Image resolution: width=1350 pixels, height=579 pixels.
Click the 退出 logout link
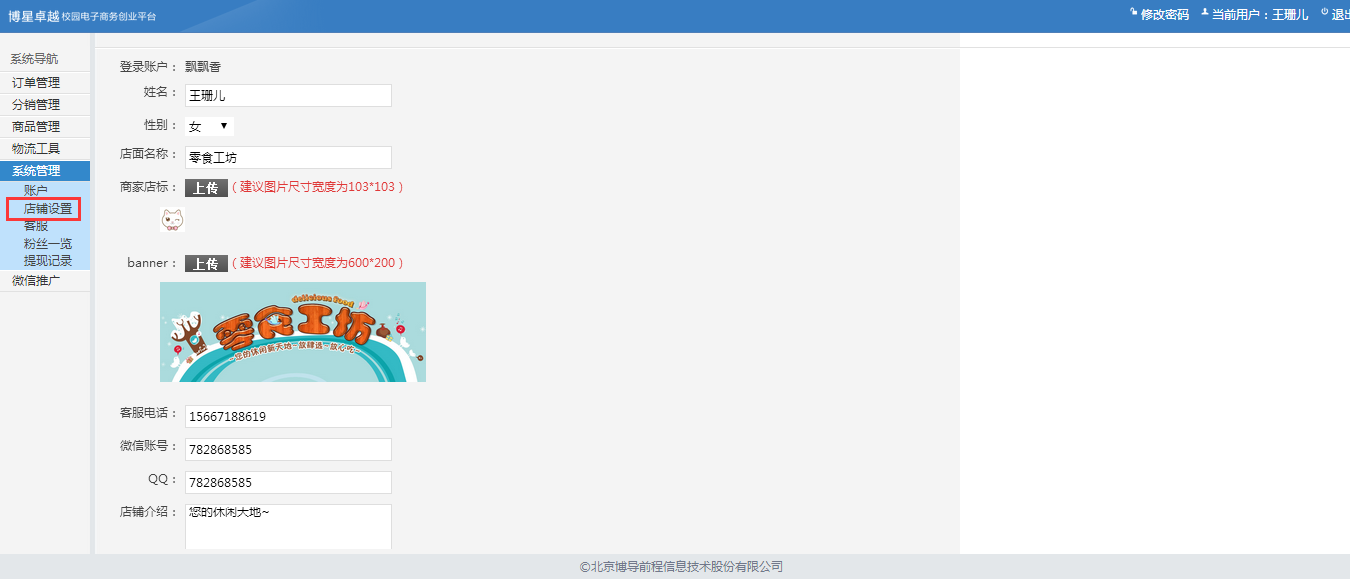pyautogui.click(x=1338, y=15)
